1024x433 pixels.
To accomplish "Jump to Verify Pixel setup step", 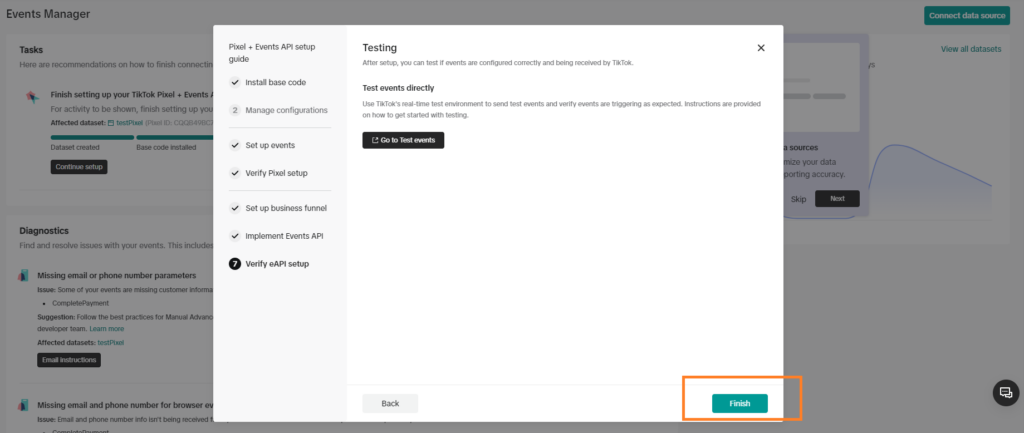I will point(276,173).
